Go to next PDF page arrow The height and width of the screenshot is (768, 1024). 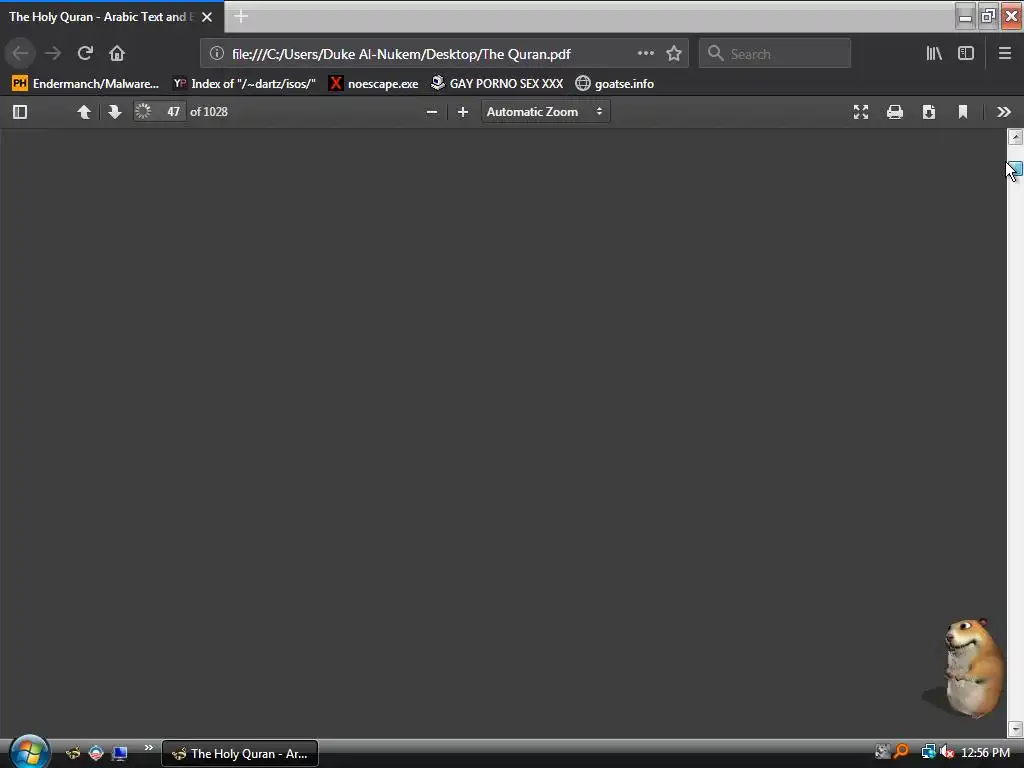114,112
